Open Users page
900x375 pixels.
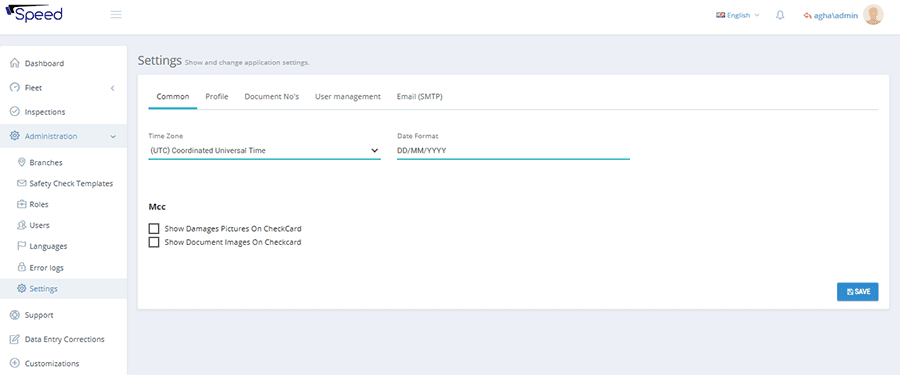click(40, 225)
